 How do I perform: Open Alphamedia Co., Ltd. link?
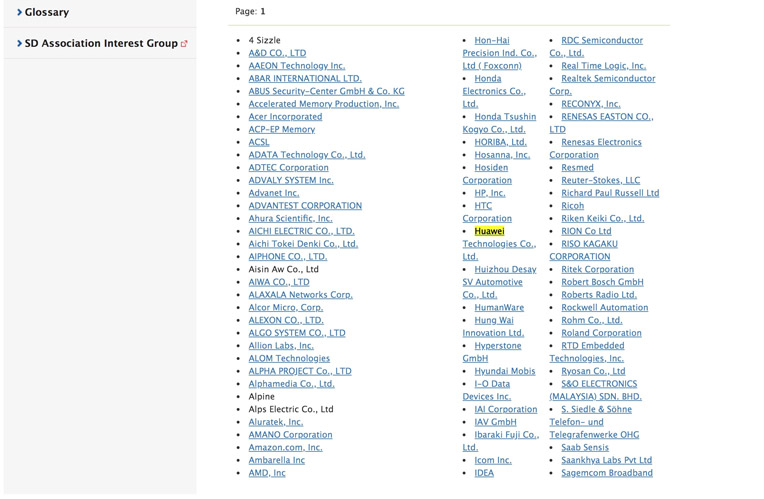(x=291, y=384)
